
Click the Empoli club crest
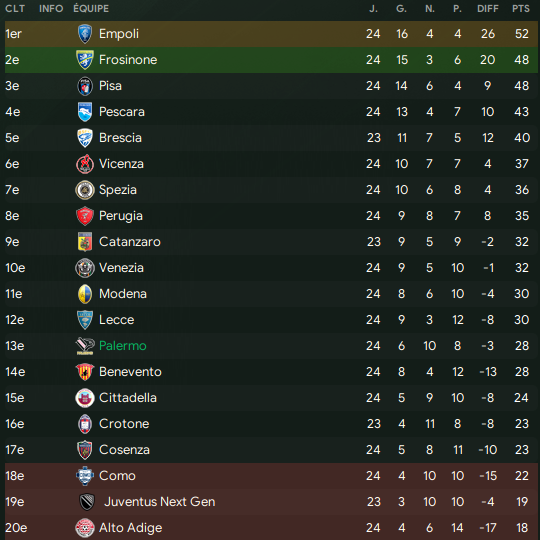tap(84, 34)
